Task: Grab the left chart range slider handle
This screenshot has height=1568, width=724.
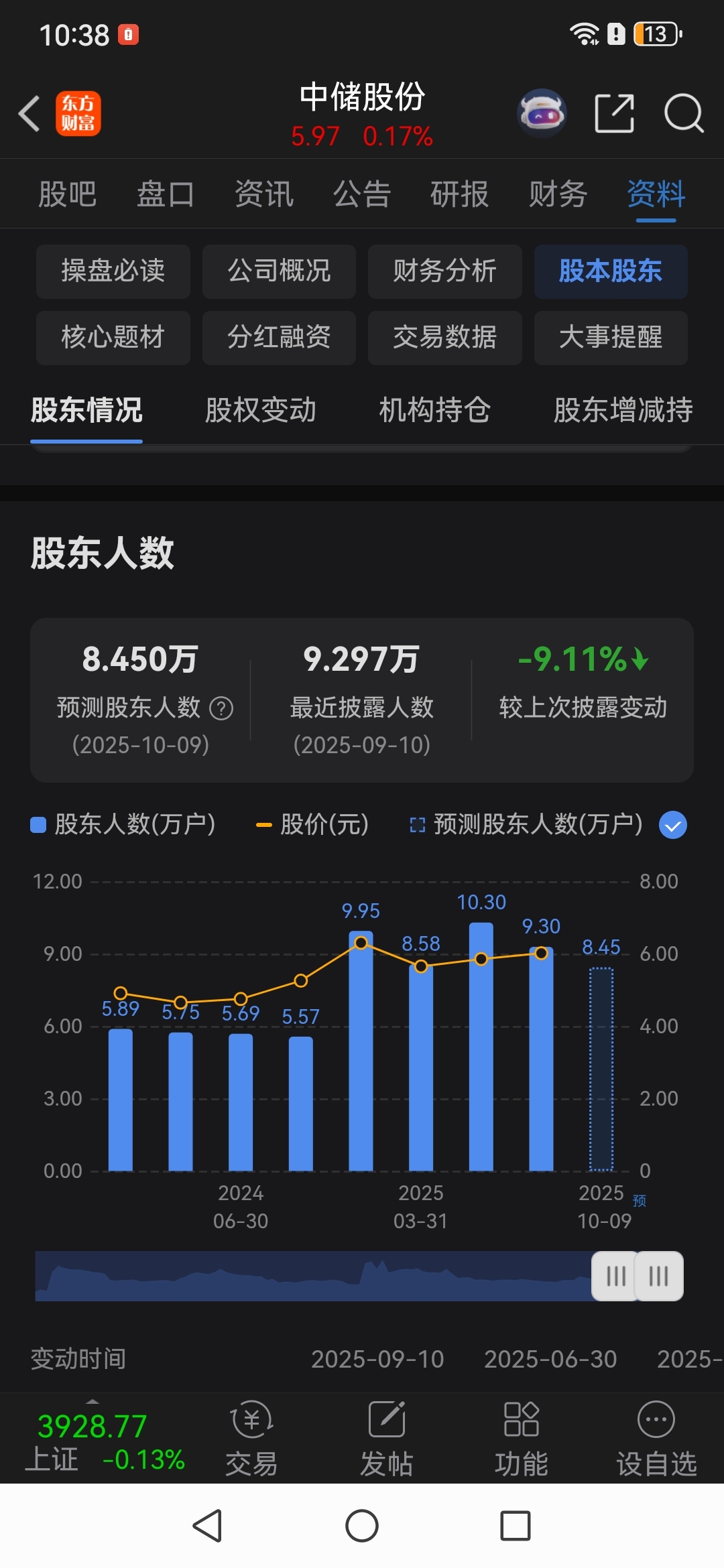Action: pos(615,1276)
